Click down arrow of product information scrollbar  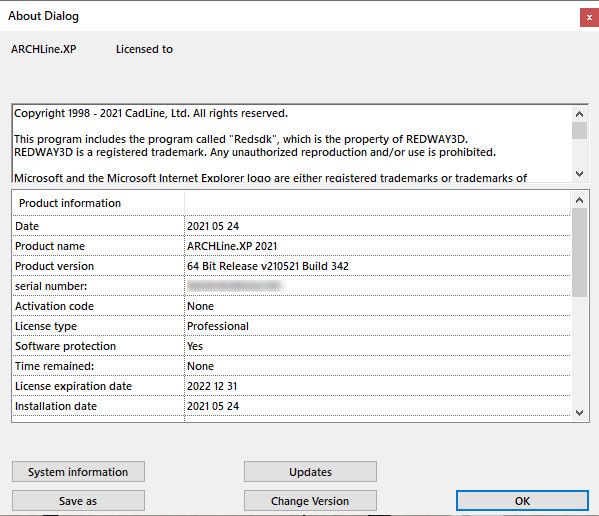point(579,412)
